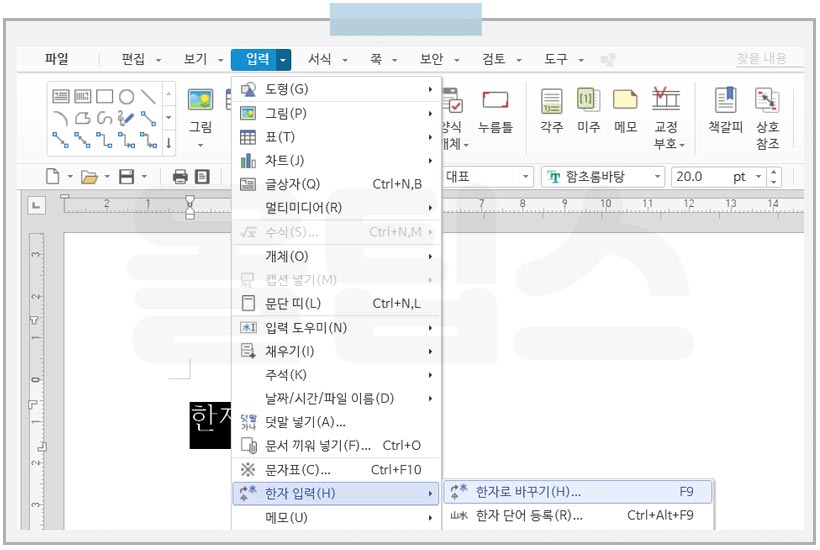Expand the 도구 dropdown arrow
Screen dimensions: 820x550
(x=580, y=61)
